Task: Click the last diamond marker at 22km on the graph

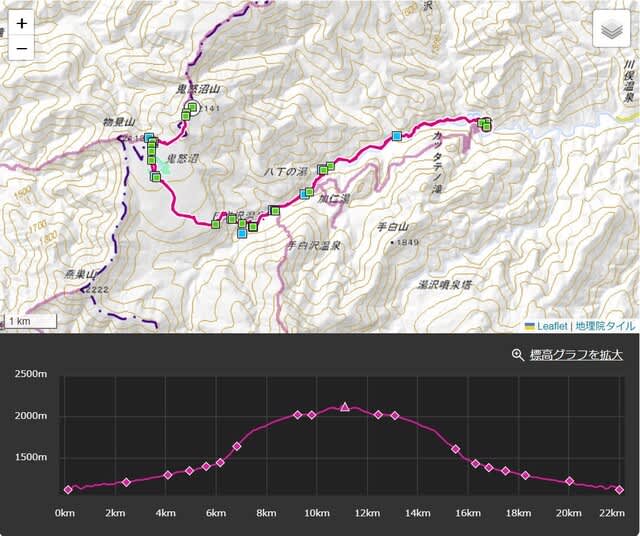Action: (620, 490)
